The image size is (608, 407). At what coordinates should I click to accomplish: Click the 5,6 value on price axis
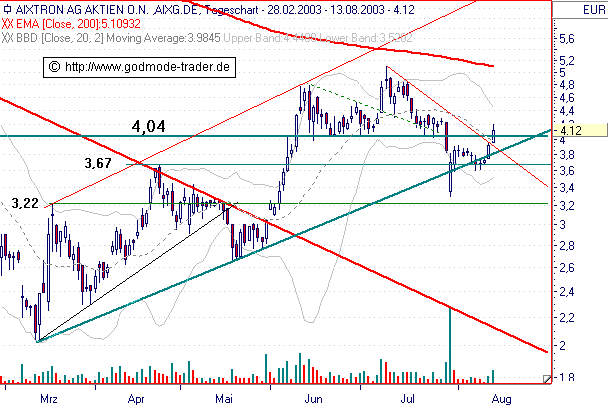tap(567, 38)
